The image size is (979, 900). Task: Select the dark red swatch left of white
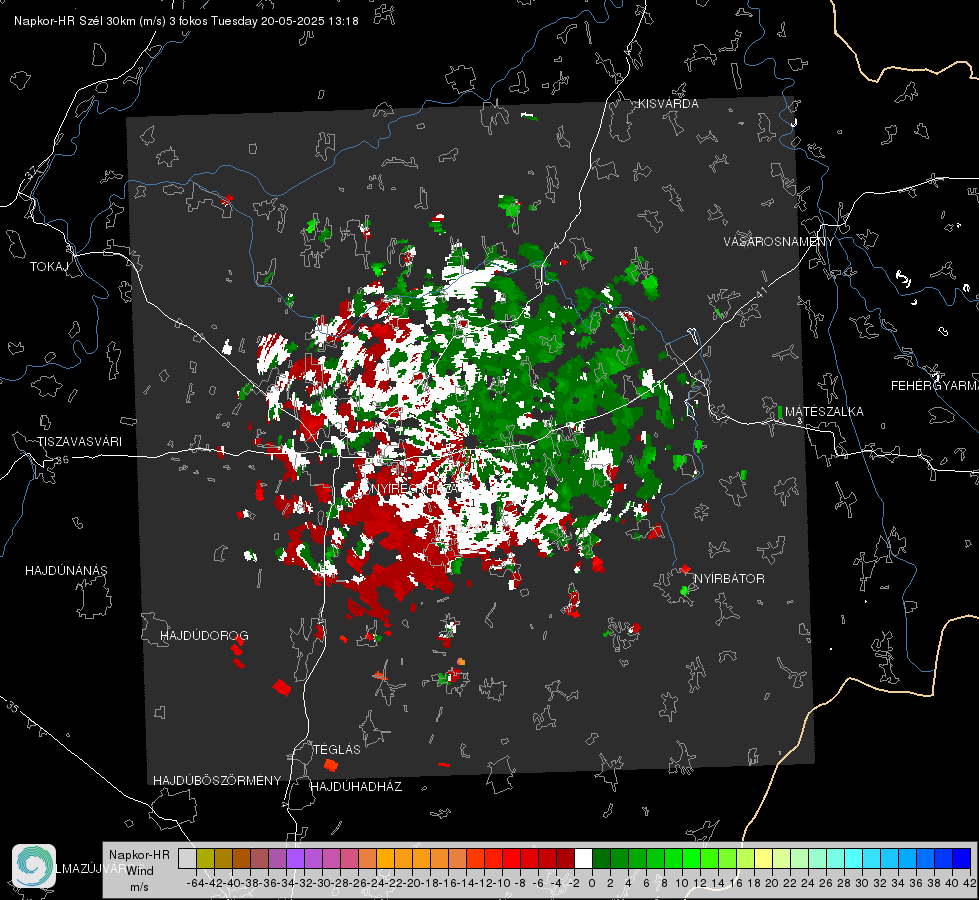point(565,858)
